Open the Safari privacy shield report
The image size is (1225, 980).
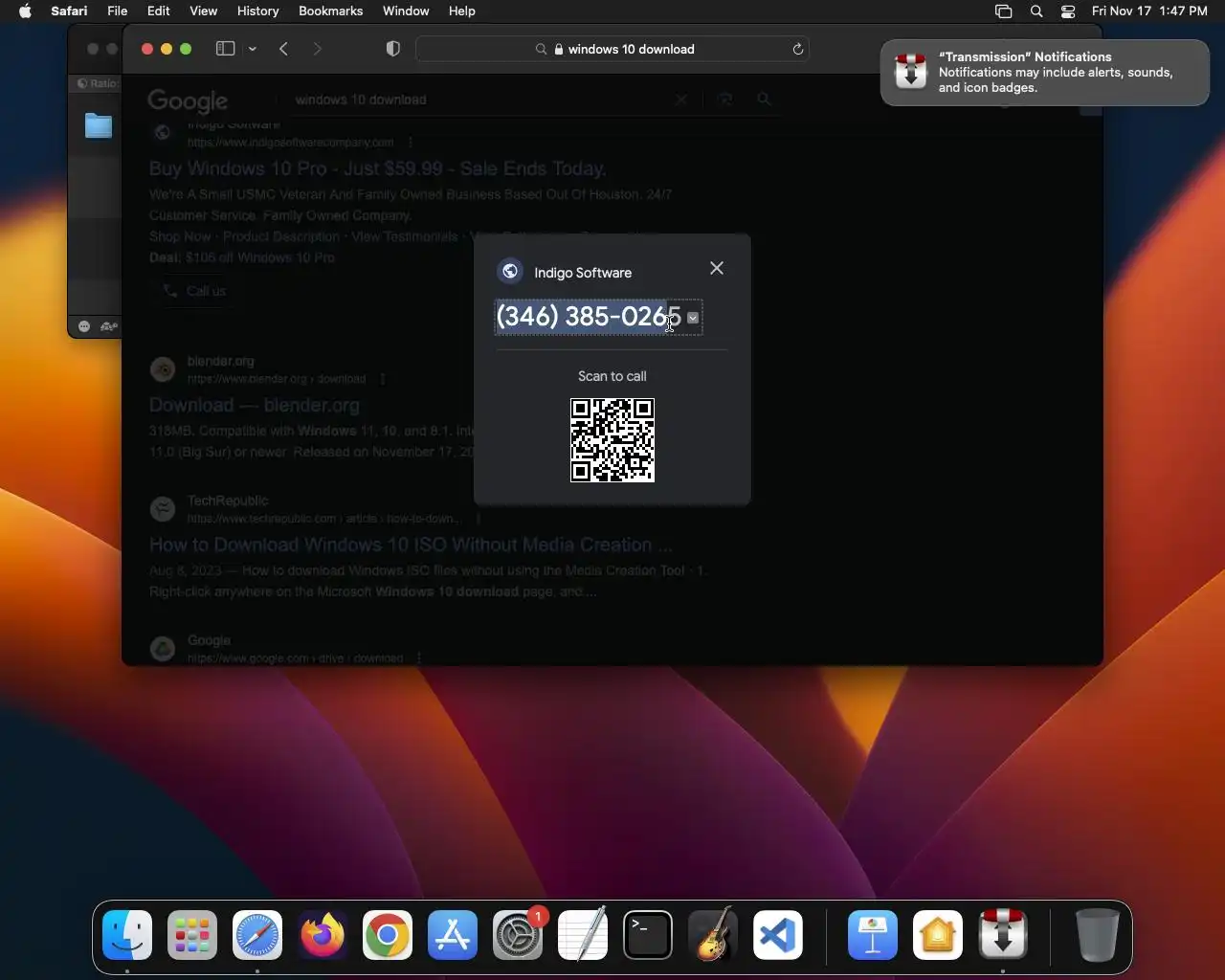pyautogui.click(x=393, y=49)
